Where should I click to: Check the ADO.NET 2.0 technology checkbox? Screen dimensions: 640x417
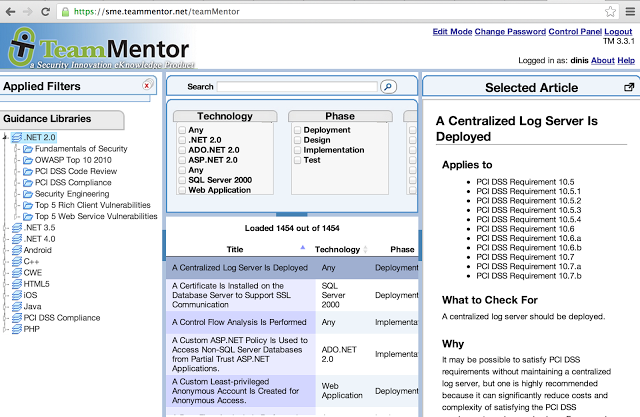[x=182, y=150]
